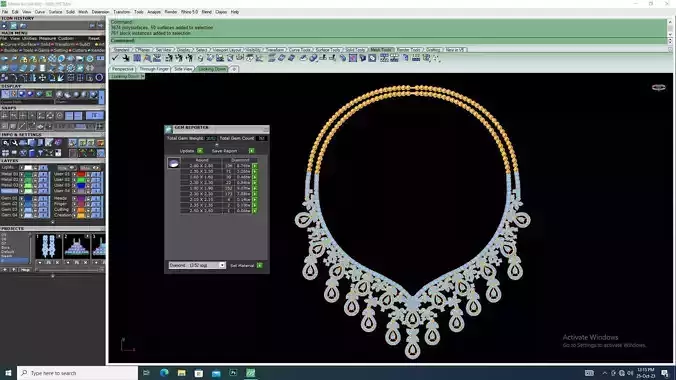Toggle visibility of the User 01 layer
This screenshot has height=380, width=676.
pos(95,174)
